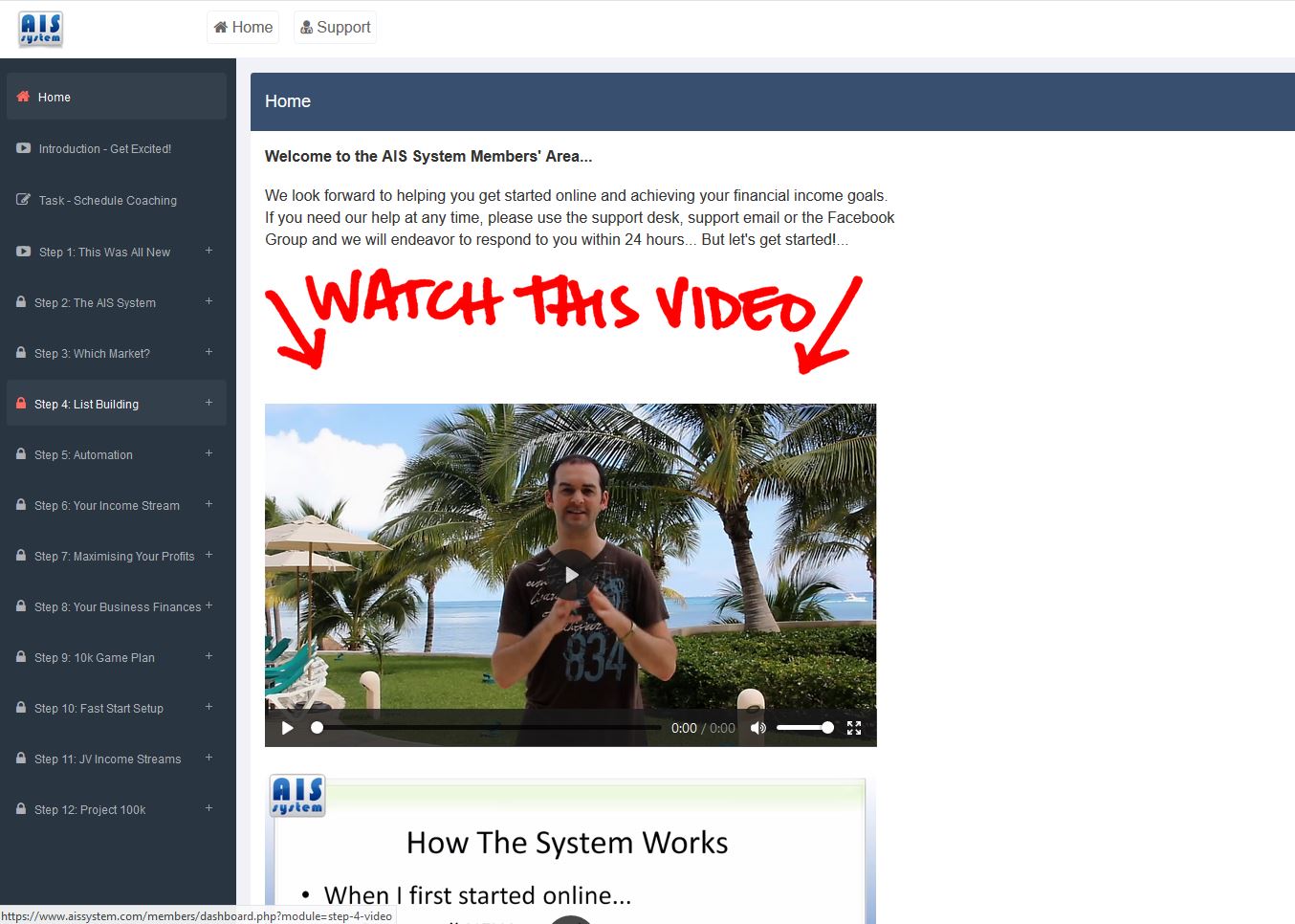Click Welcome to the AIS System Members' Area heading
Viewport: 1295px width, 924px height.
click(x=428, y=156)
